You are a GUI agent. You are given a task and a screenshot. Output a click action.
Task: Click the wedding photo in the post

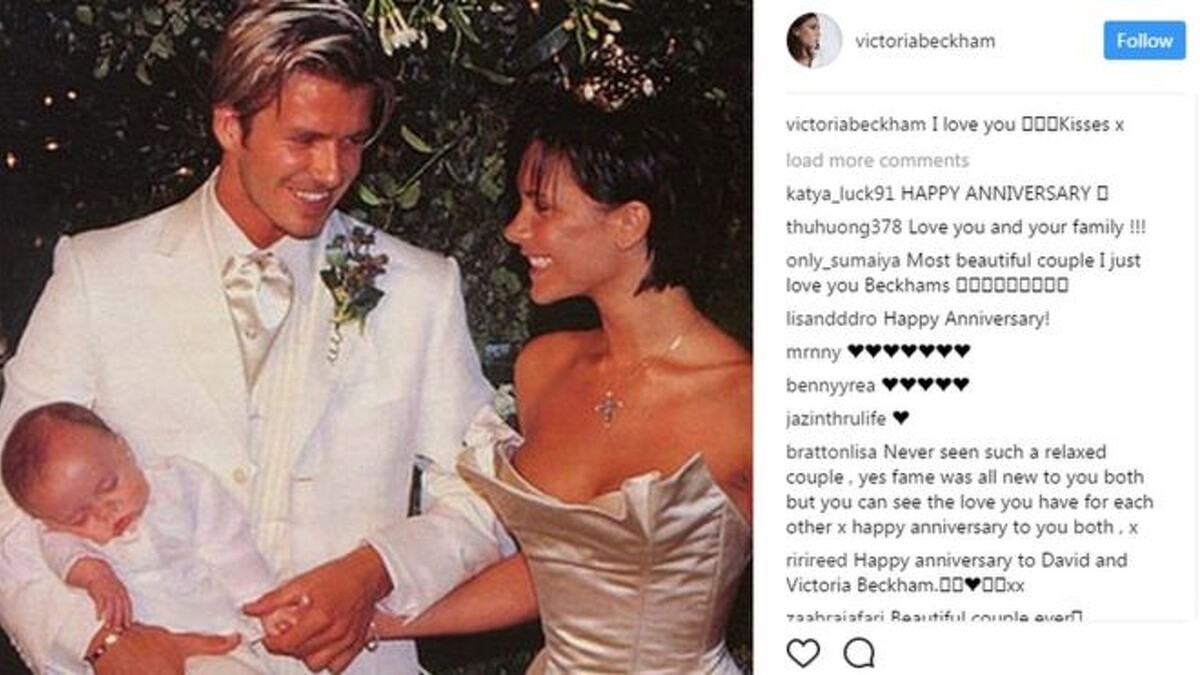[x=376, y=337]
